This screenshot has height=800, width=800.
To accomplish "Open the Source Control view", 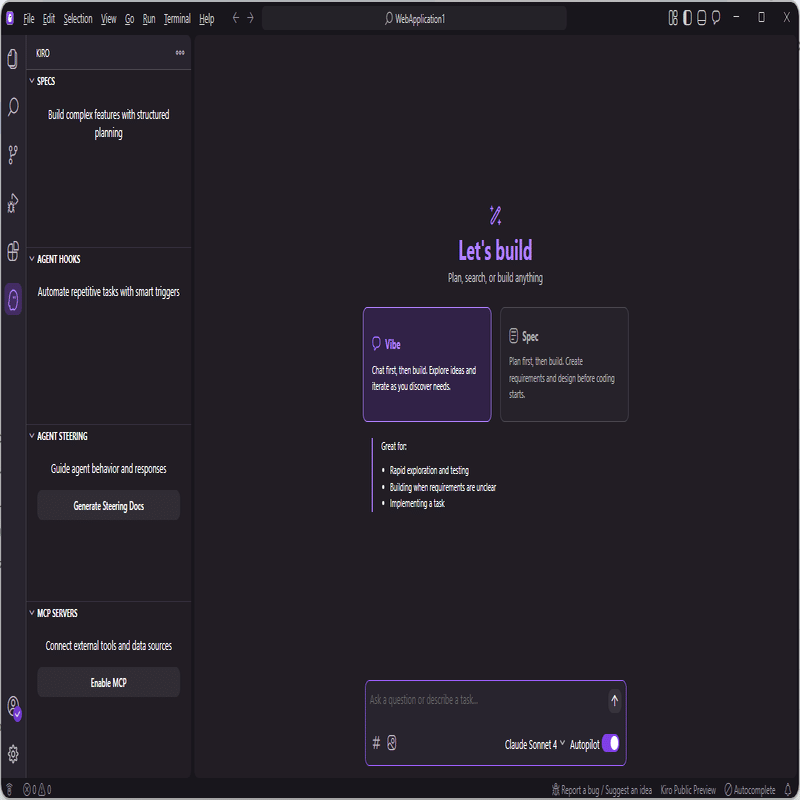I will 13,155.
